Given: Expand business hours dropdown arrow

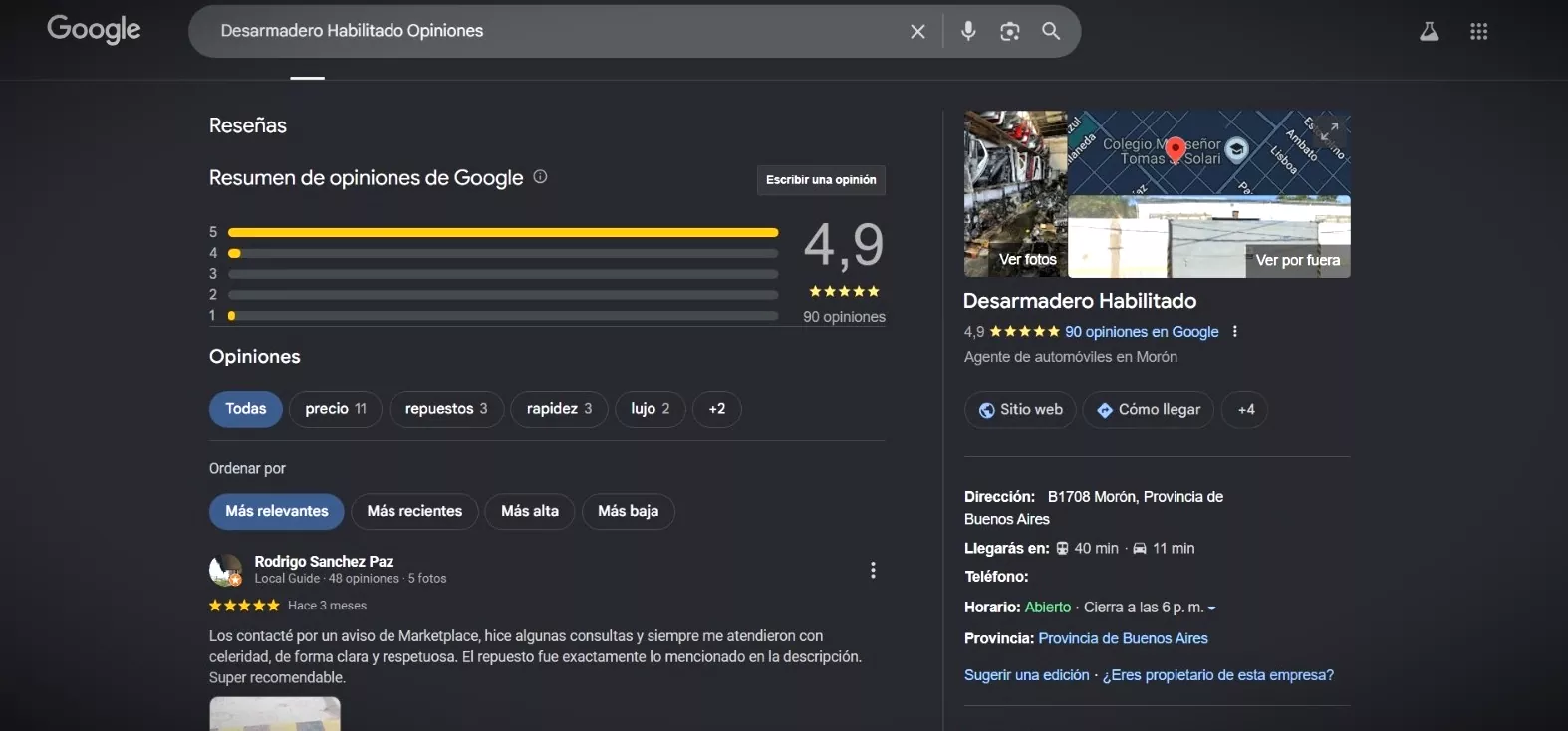Looking at the screenshot, I should click(1211, 608).
